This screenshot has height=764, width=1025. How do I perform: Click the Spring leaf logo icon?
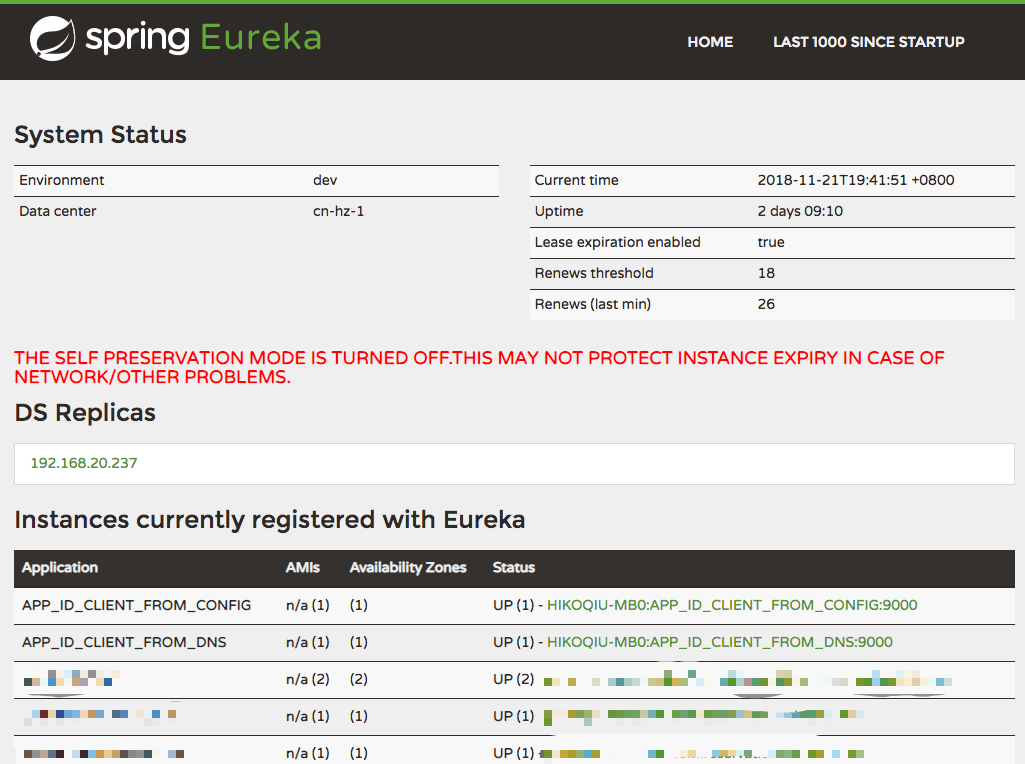tap(52, 39)
